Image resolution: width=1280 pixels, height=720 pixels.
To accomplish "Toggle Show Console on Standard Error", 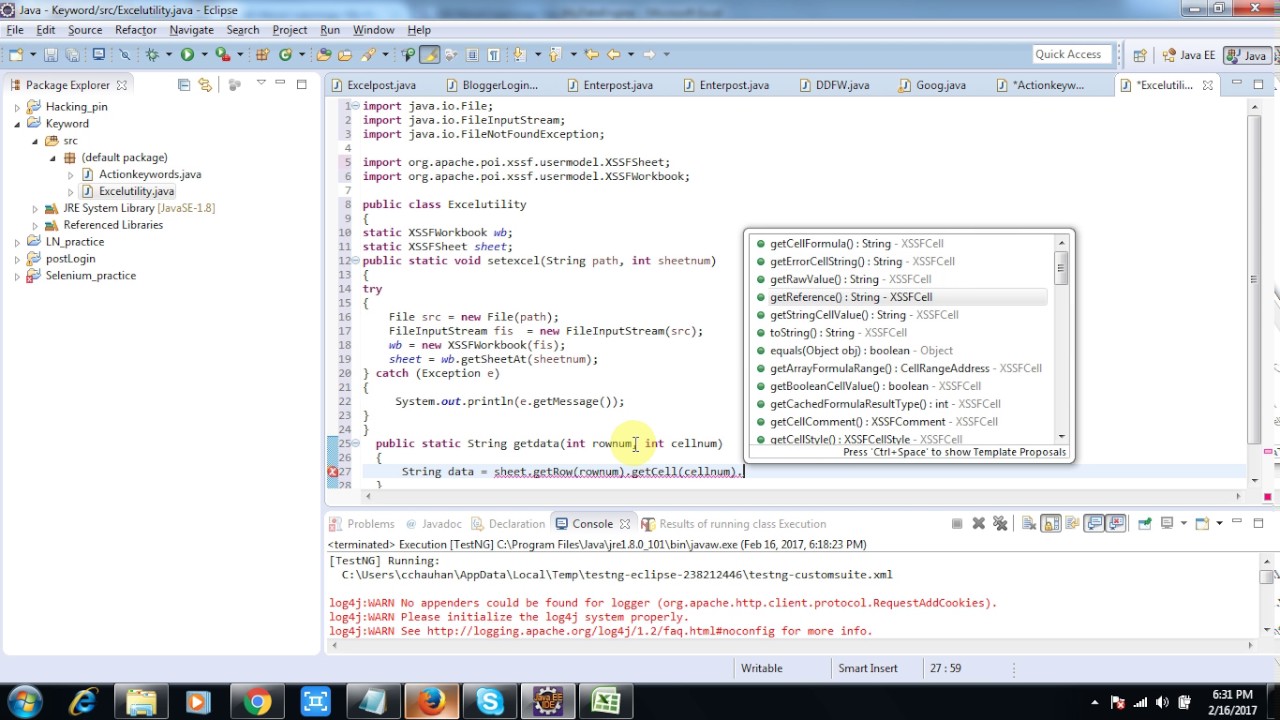I will click(x=1115, y=523).
